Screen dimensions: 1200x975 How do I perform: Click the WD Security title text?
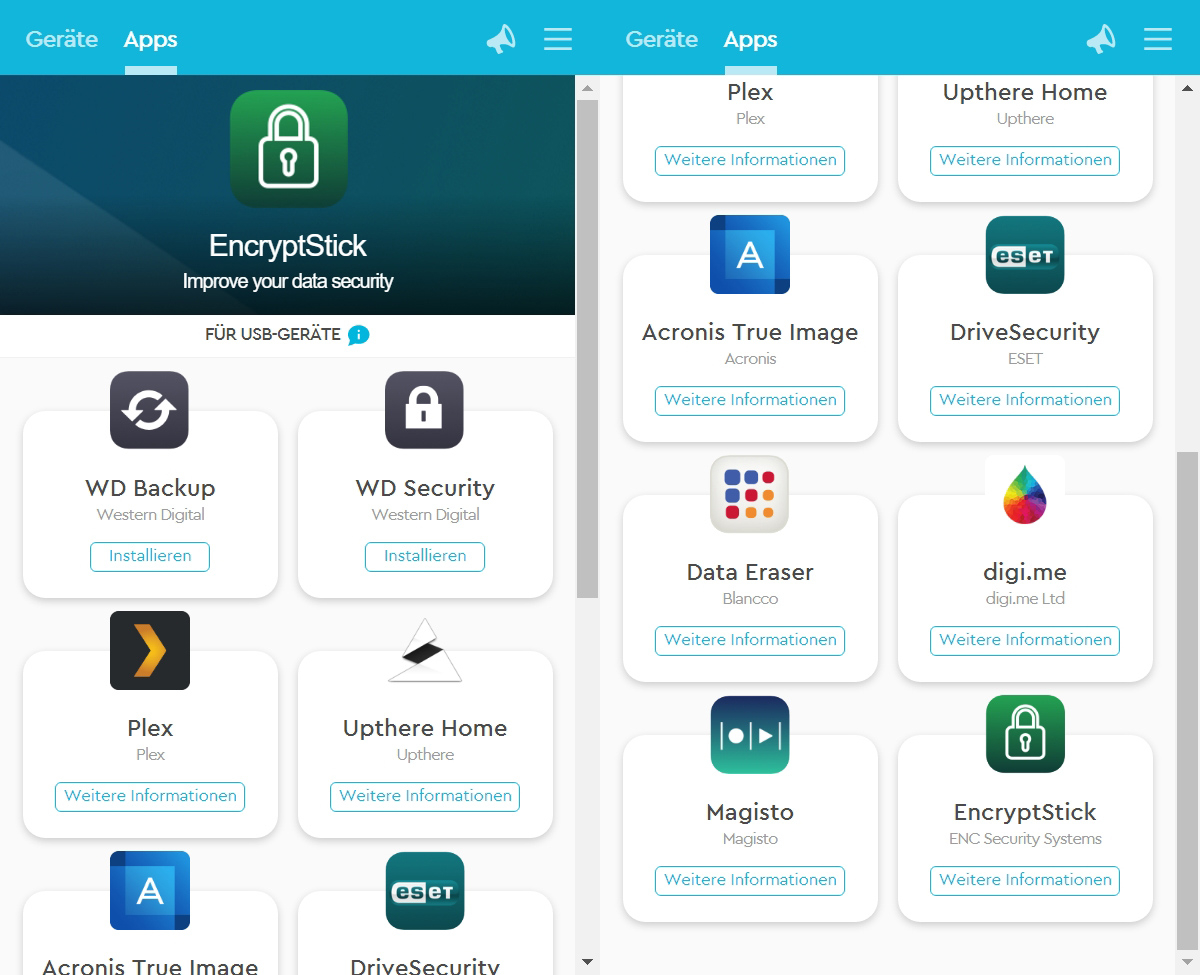click(425, 488)
